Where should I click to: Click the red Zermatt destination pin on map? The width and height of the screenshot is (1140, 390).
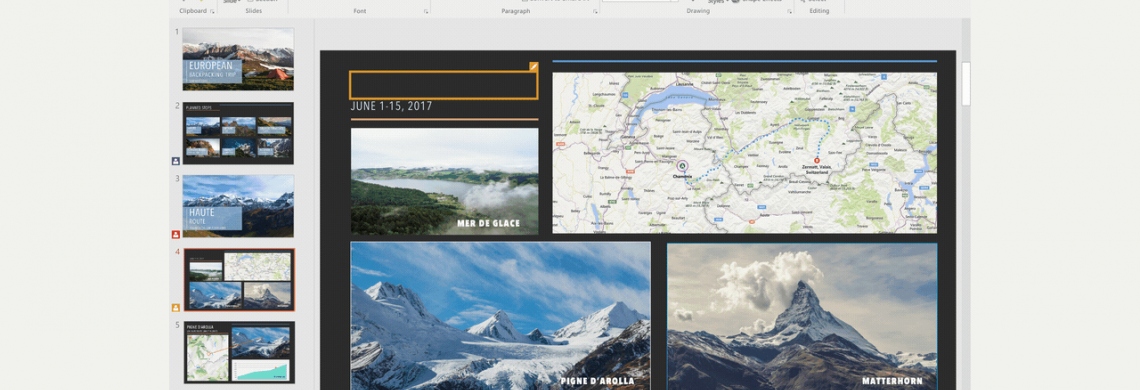click(x=816, y=160)
